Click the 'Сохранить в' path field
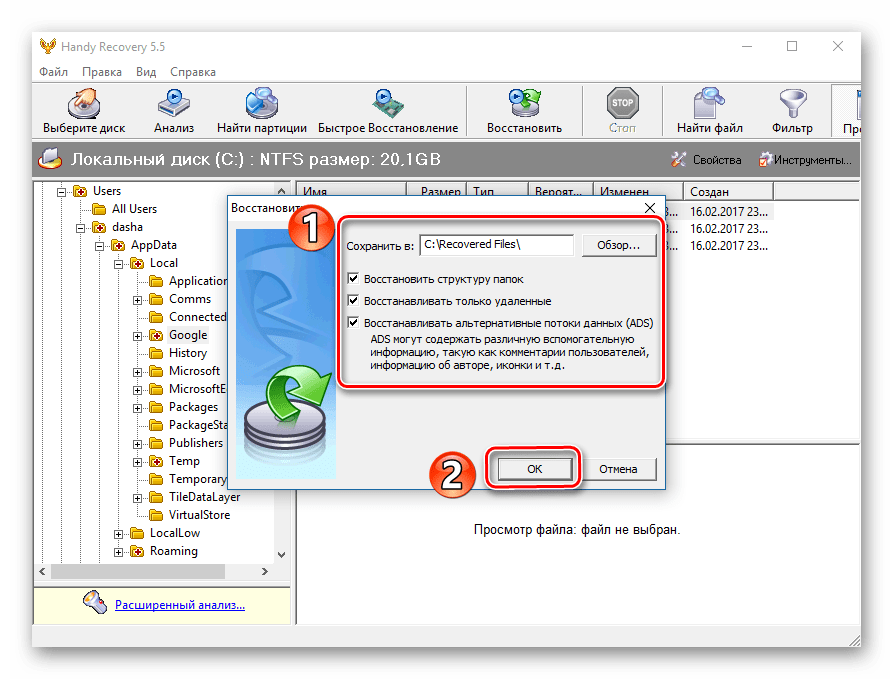Screen dimensions: 893x679 tap(496, 245)
